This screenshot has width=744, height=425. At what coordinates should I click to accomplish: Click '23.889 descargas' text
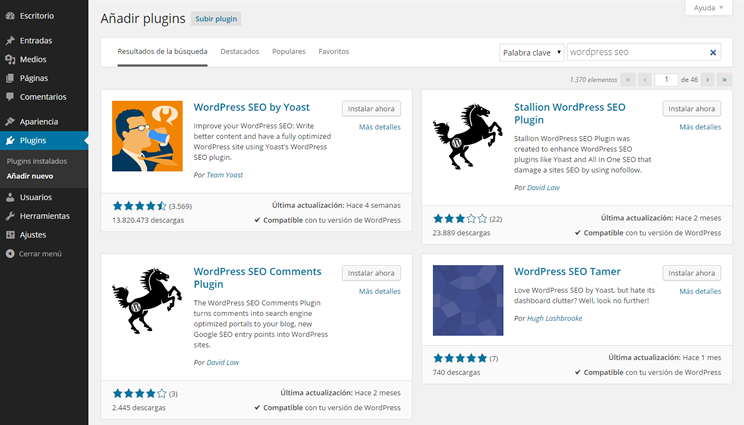tap(461, 233)
